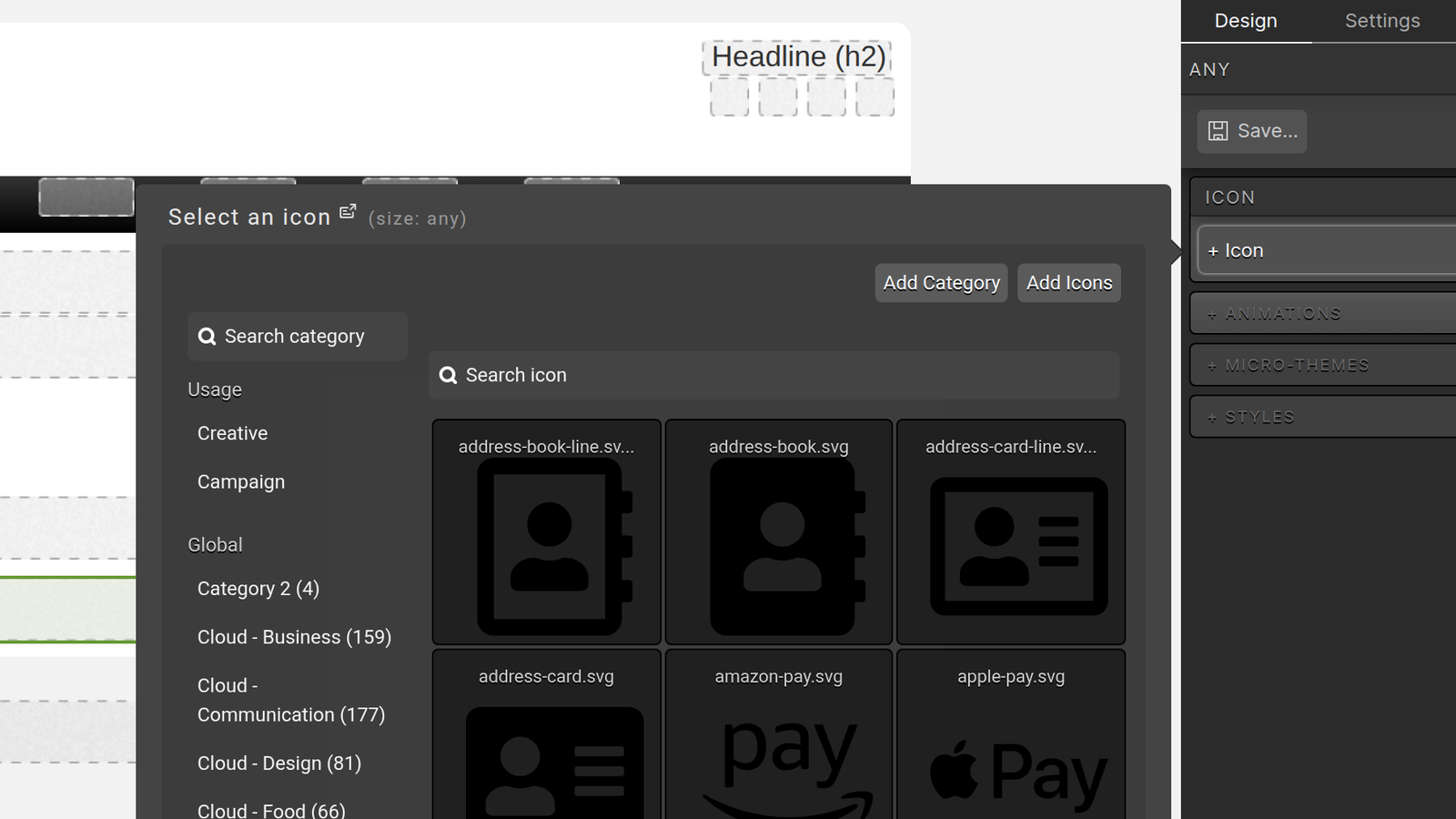Expand the + Icon section
Screen dimensions: 1456x819
(x=1328, y=250)
